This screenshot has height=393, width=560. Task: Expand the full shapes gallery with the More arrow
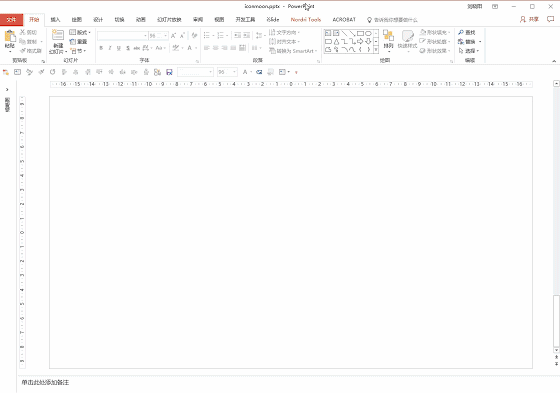coord(376,50)
